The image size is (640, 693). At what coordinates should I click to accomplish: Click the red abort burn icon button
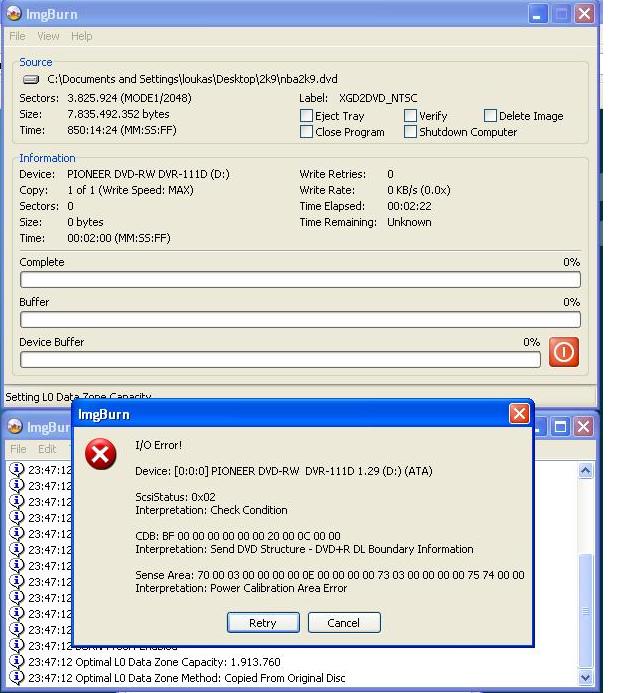pos(564,352)
